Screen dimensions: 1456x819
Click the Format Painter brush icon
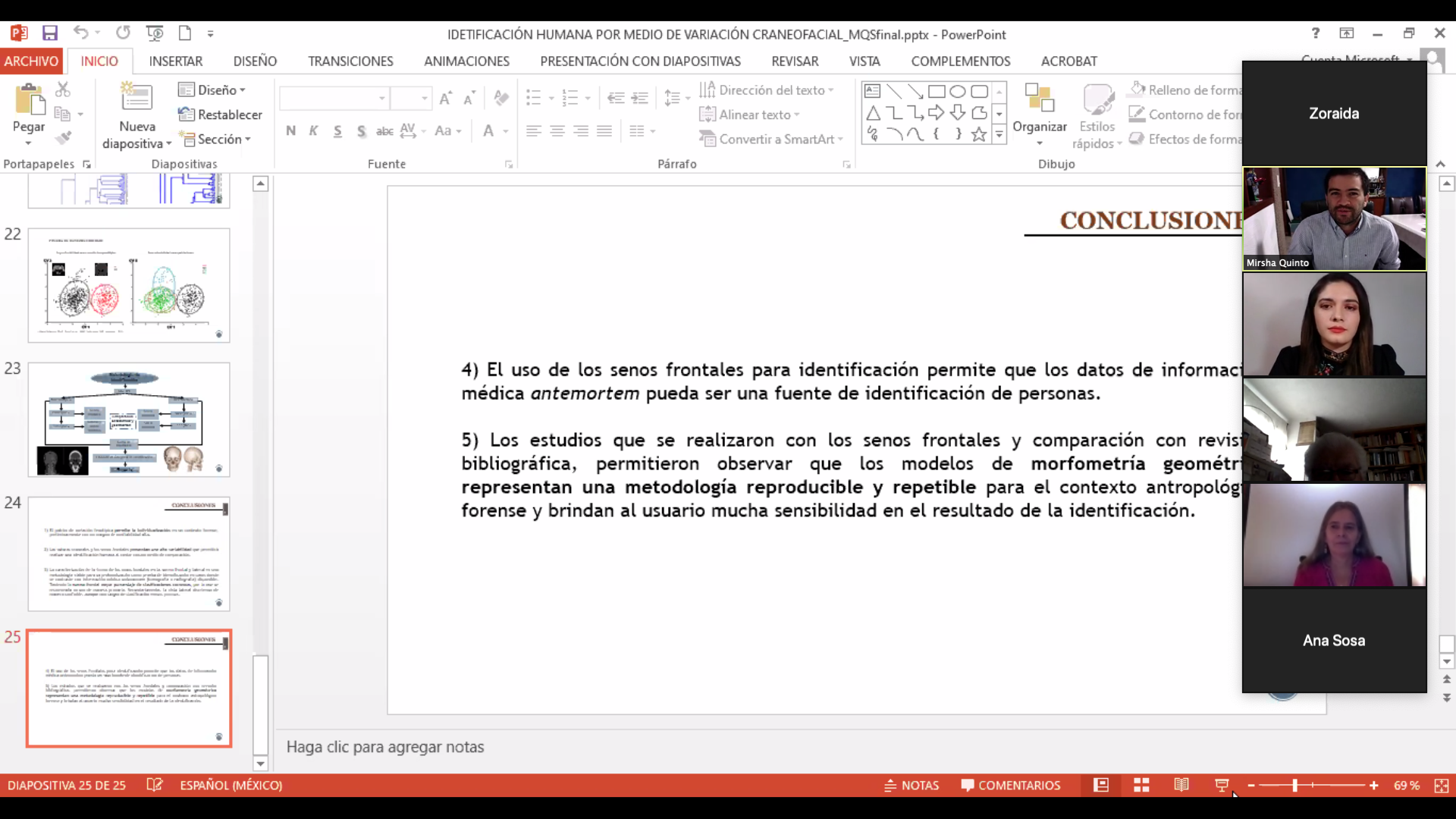point(63,137)
